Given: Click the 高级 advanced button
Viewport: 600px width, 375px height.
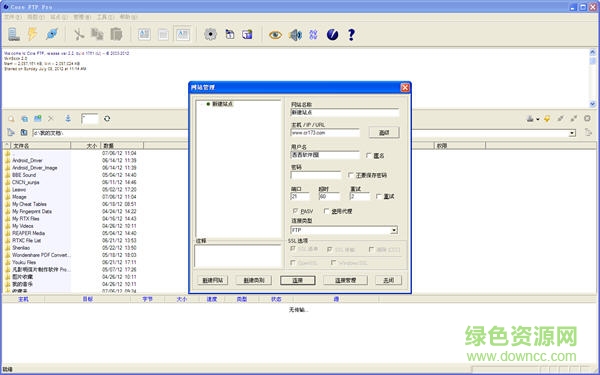Looking at the screenshot, I should pos(384,132).
